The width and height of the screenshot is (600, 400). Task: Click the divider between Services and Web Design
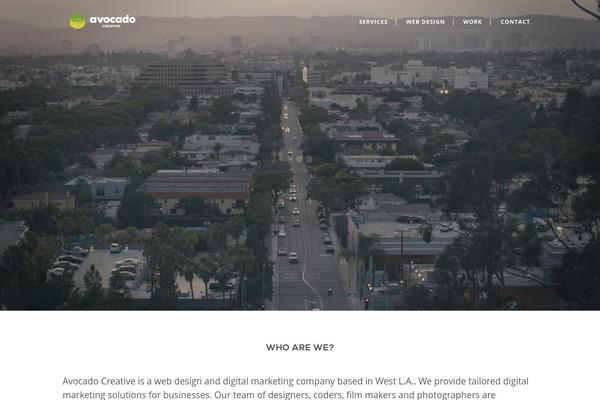[x=396, y=22]
